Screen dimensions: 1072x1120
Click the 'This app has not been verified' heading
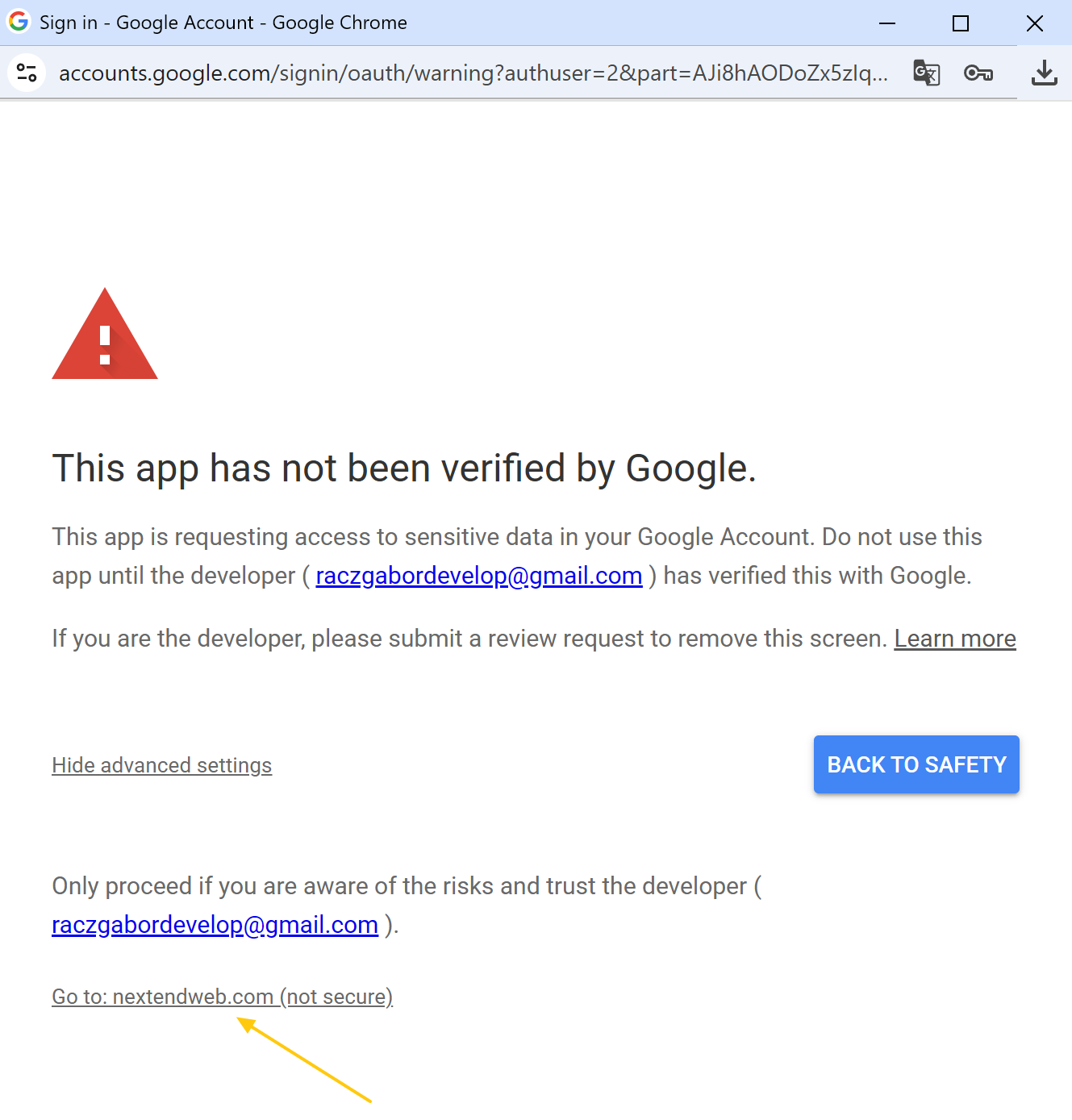(x=404, y=469)
